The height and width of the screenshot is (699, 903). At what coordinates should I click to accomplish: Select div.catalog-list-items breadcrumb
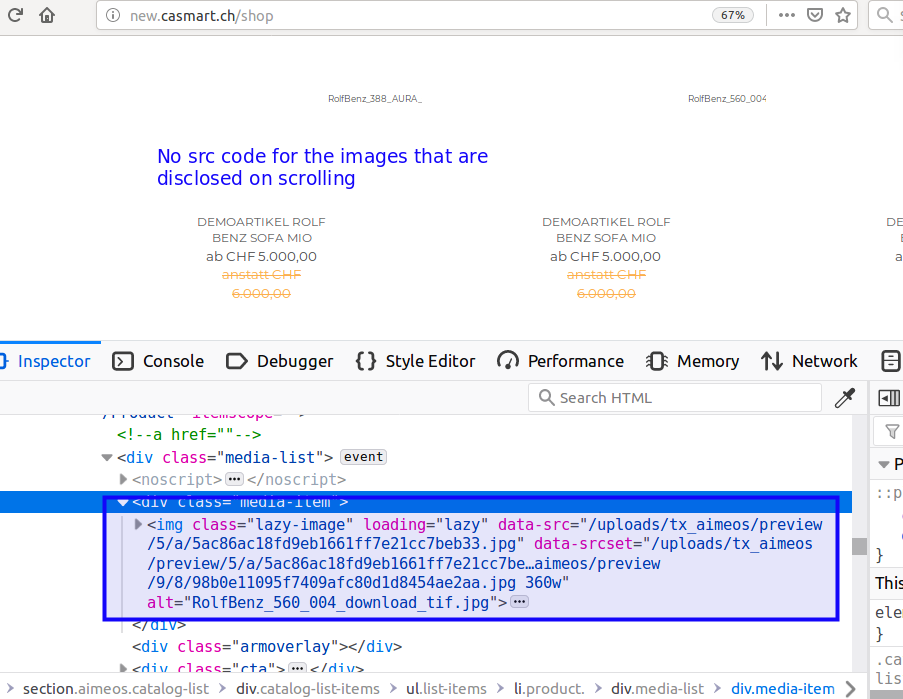(x=308, y=689)
